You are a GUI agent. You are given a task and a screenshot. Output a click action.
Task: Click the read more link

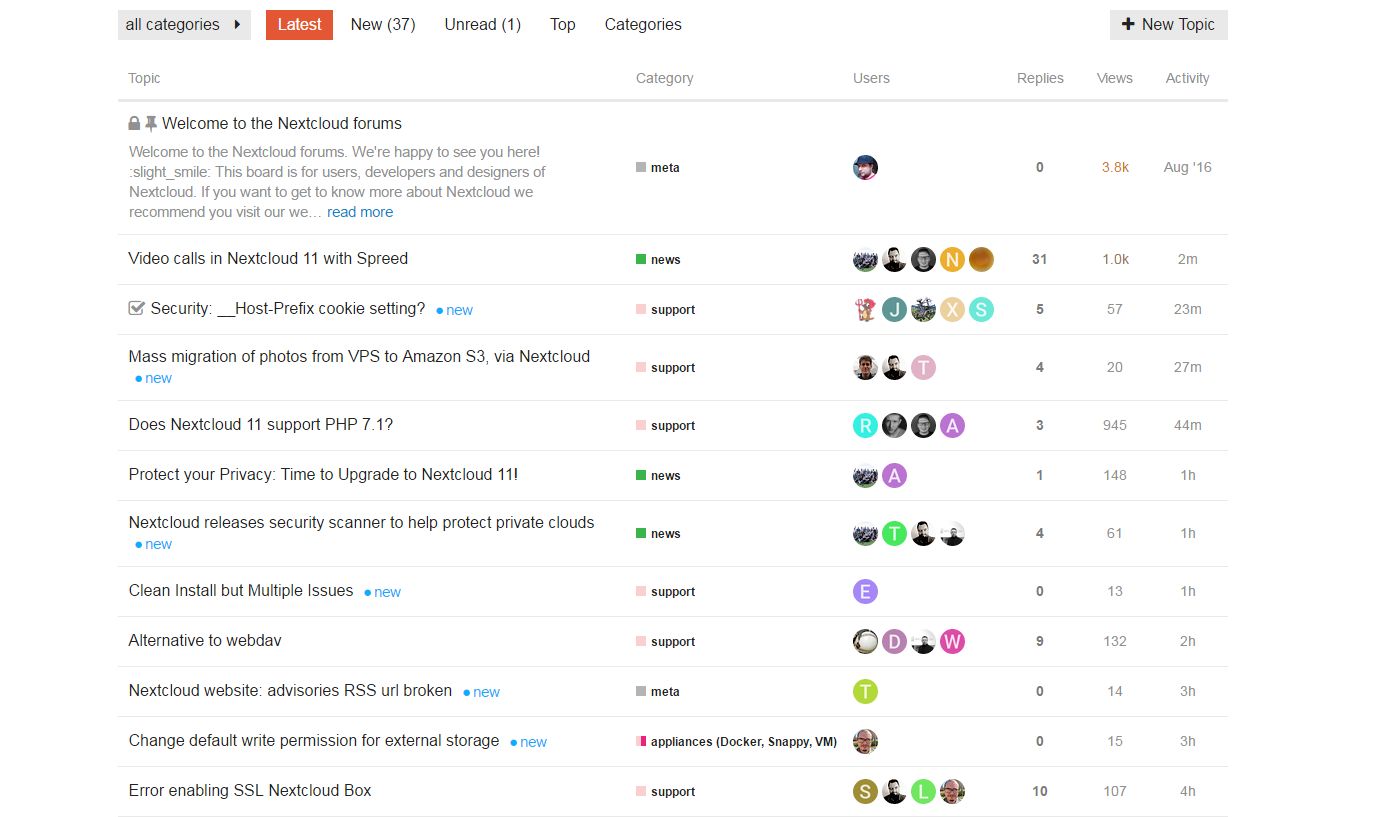(360, 212)
